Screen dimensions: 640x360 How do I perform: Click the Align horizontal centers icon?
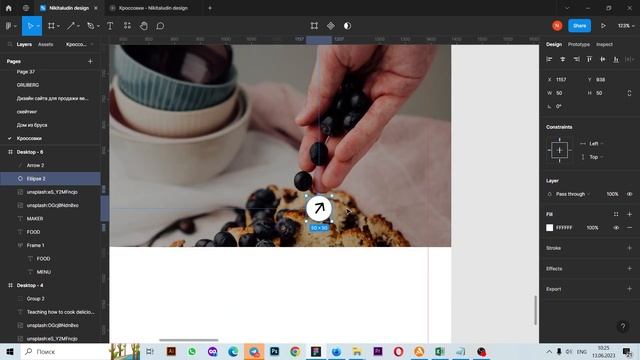click(x=562, y=60)
